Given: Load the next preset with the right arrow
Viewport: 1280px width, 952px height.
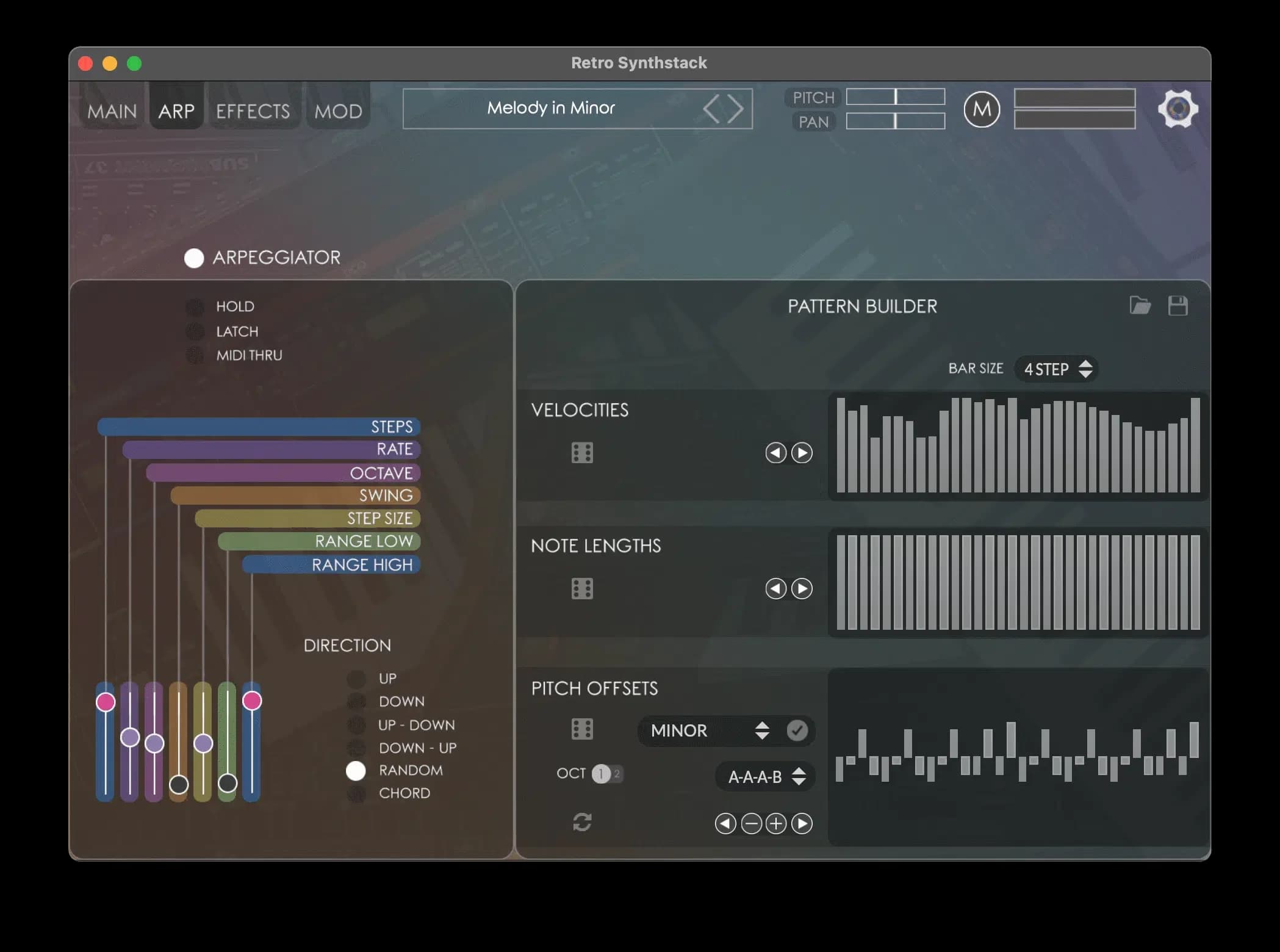Looking at the screenshot, I should (x=735, y=109).
